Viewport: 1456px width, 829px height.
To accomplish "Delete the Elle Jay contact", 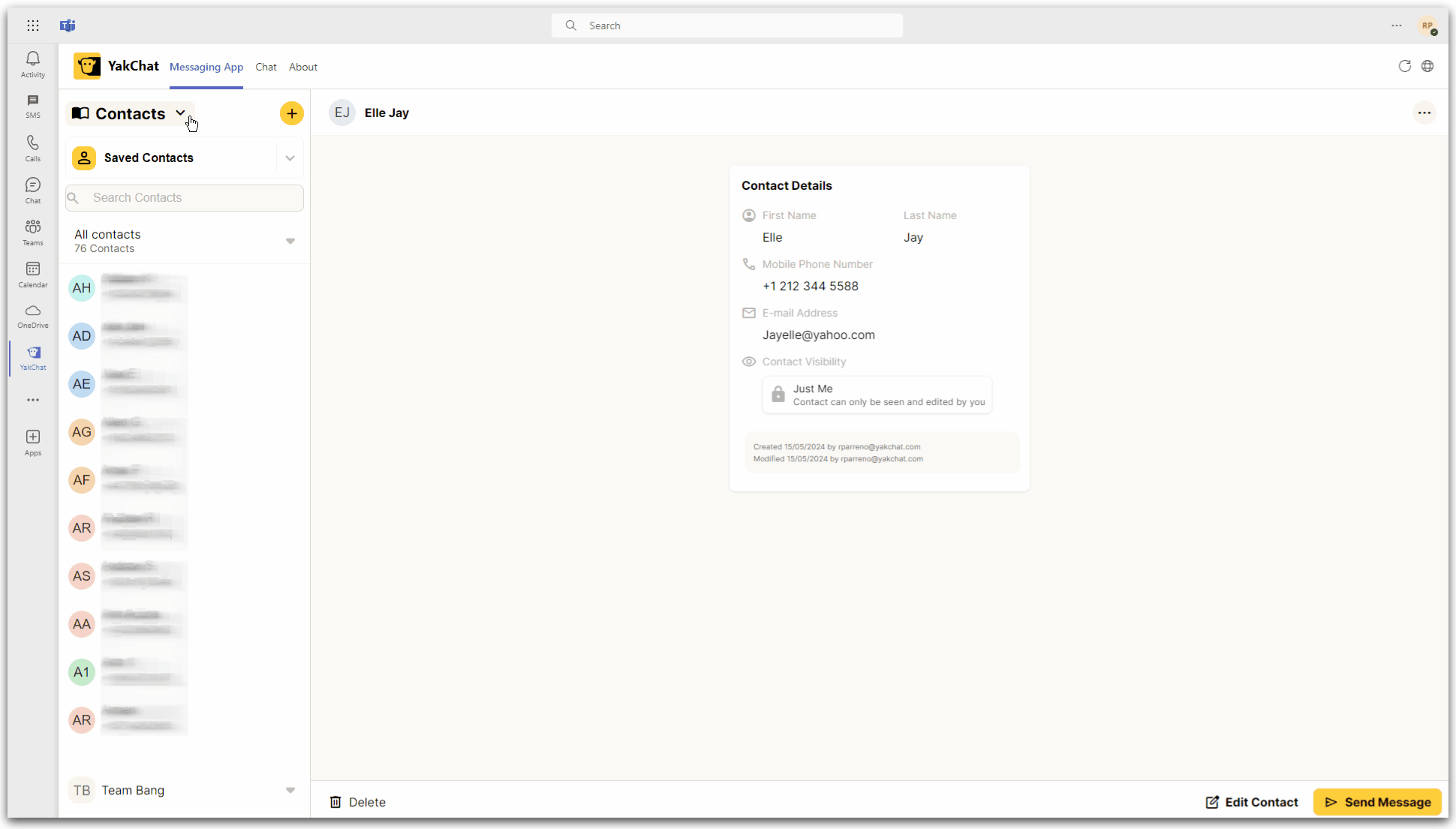I will [358, 802].
